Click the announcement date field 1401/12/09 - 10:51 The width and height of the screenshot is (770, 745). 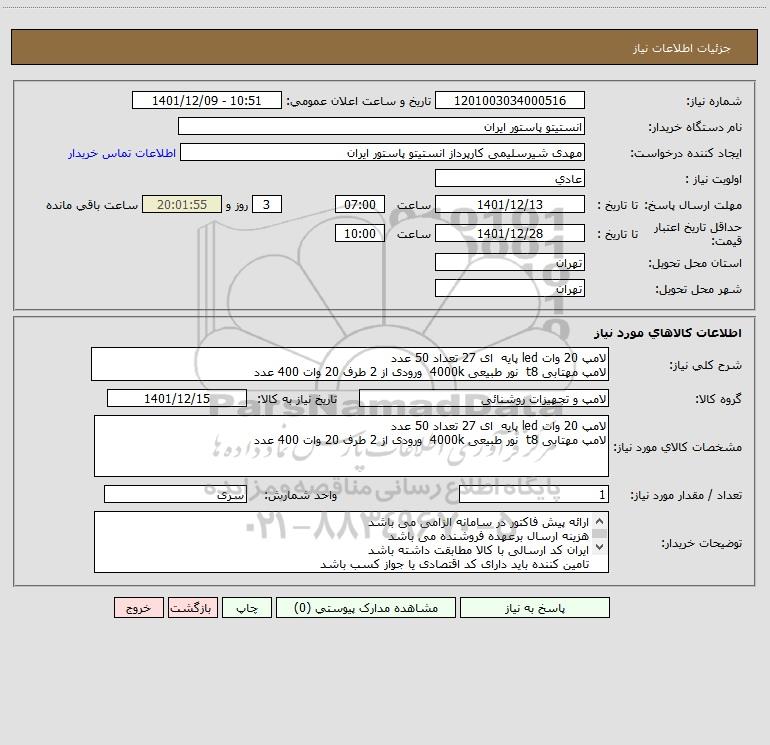pyautogui.click(x=207, y=100)
